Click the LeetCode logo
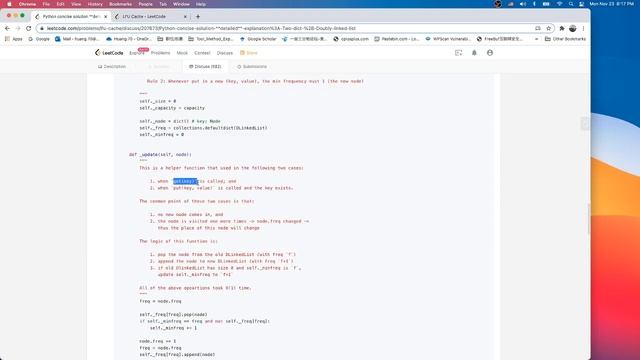The height and width of the screenshot is (360, 640). (x=109, y=53)
